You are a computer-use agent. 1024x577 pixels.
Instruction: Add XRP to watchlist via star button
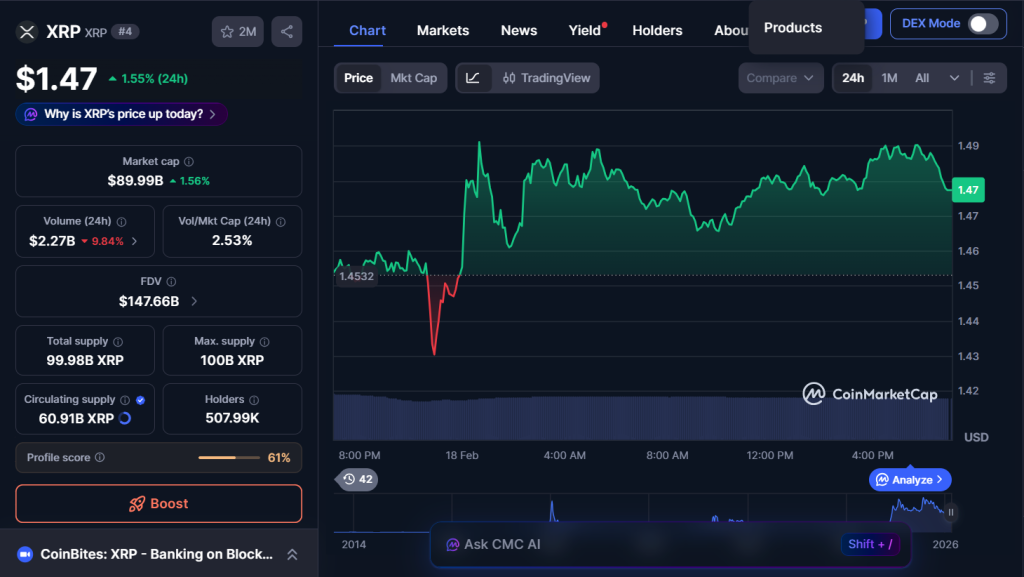(237, 32)
